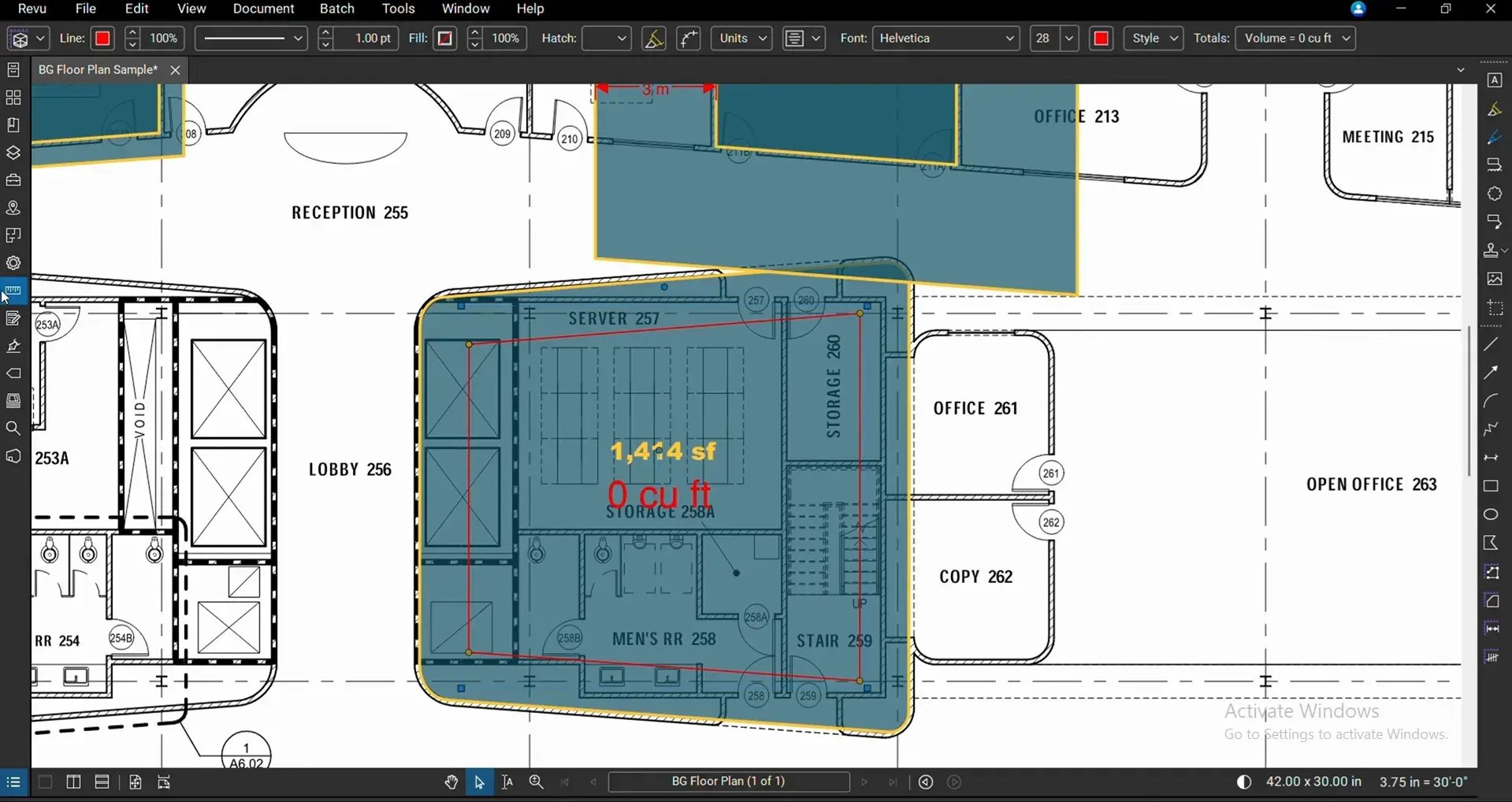Open the Properties gear panel
Screen dimensions: 1512x802
point(13,263)
